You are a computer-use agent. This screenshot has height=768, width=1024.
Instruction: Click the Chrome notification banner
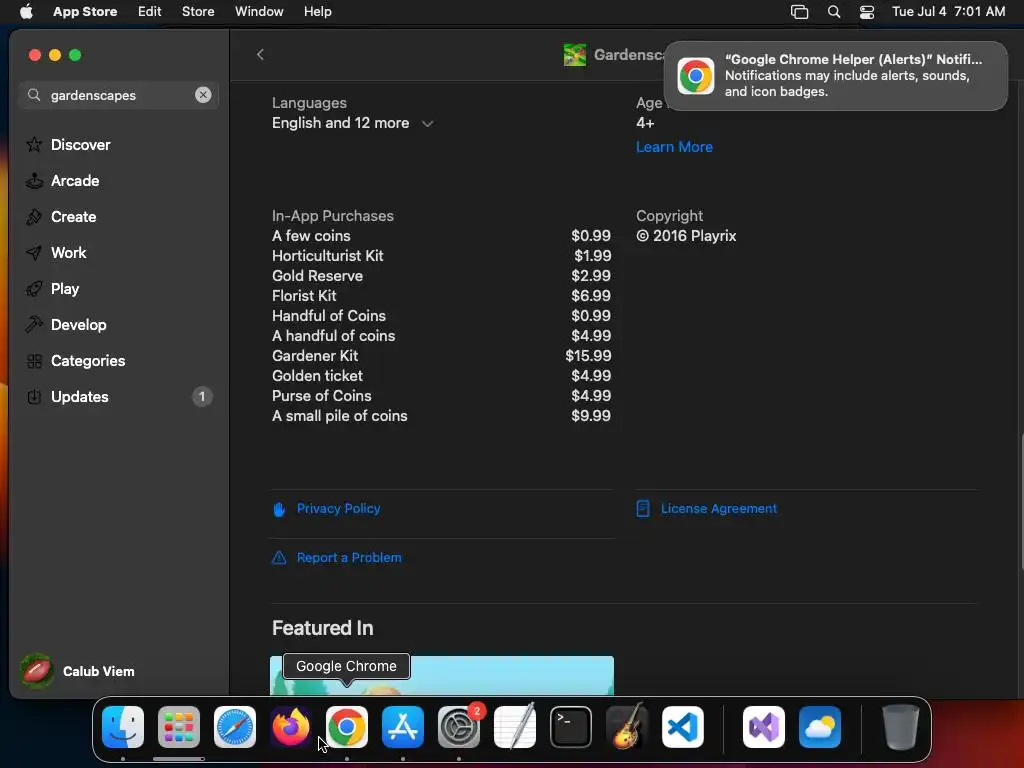click(835, 76)
